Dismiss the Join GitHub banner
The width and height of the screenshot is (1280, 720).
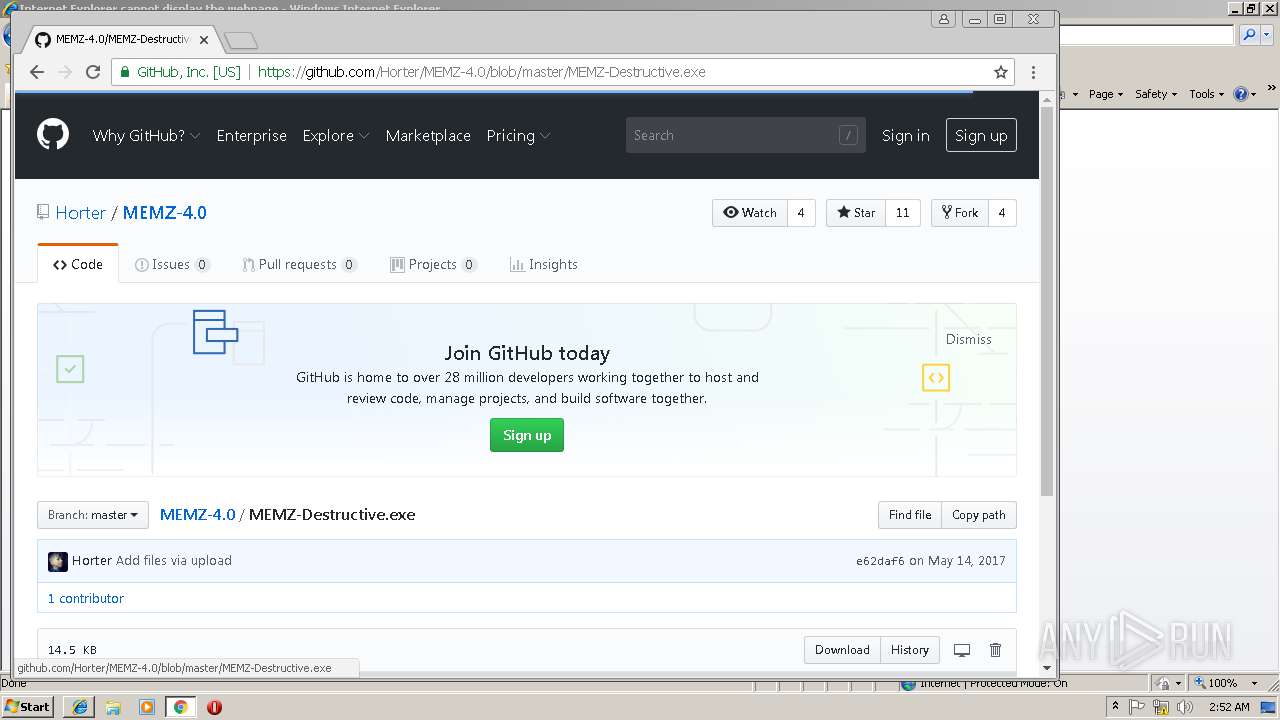click(969, 339)
